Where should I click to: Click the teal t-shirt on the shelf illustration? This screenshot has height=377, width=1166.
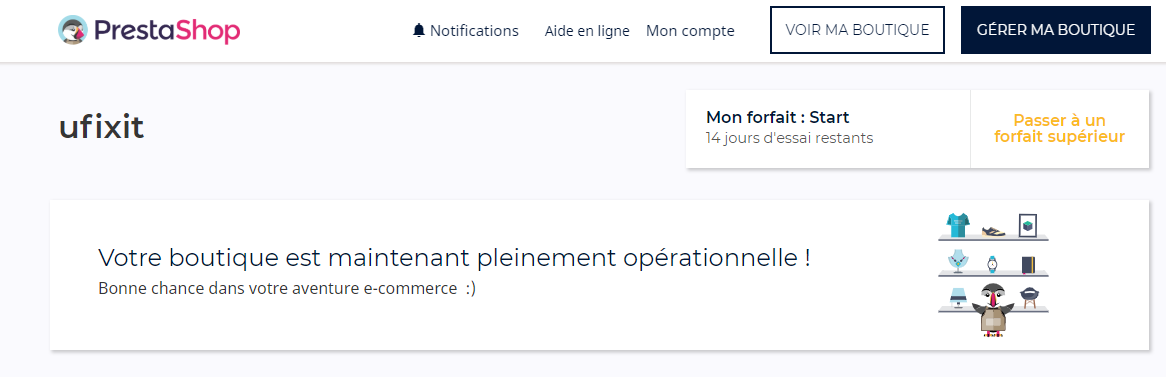tap(958, 224)
